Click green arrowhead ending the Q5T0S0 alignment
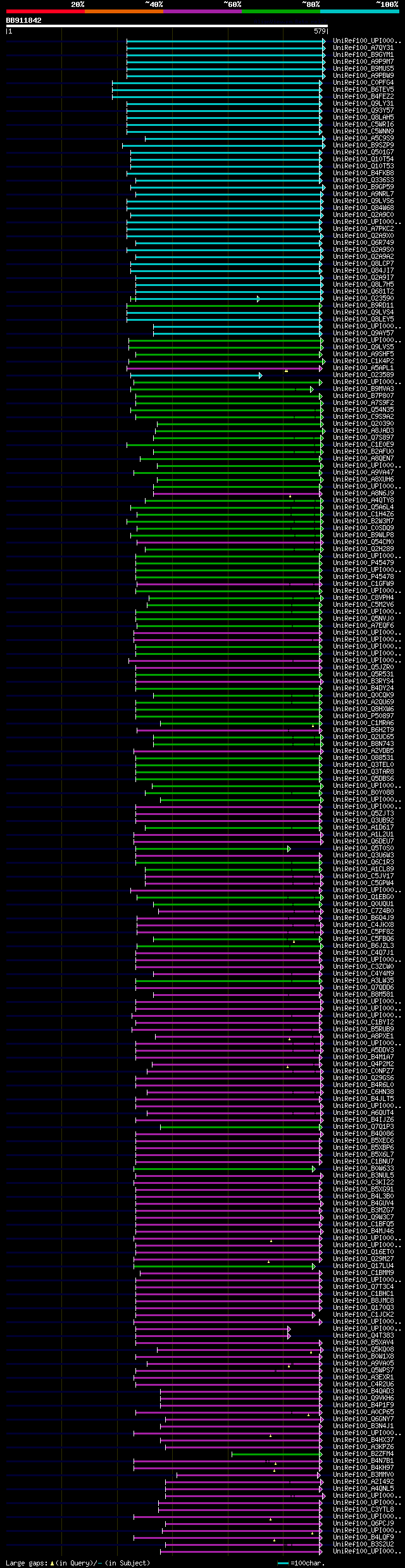Viewport: 405px width, 1568px height. pyautogui.click(x=289, y=849)
